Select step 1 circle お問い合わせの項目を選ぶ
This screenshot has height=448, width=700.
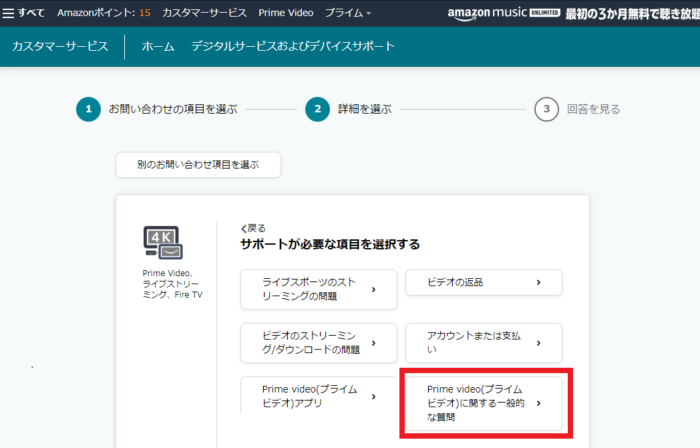(88, 109)
